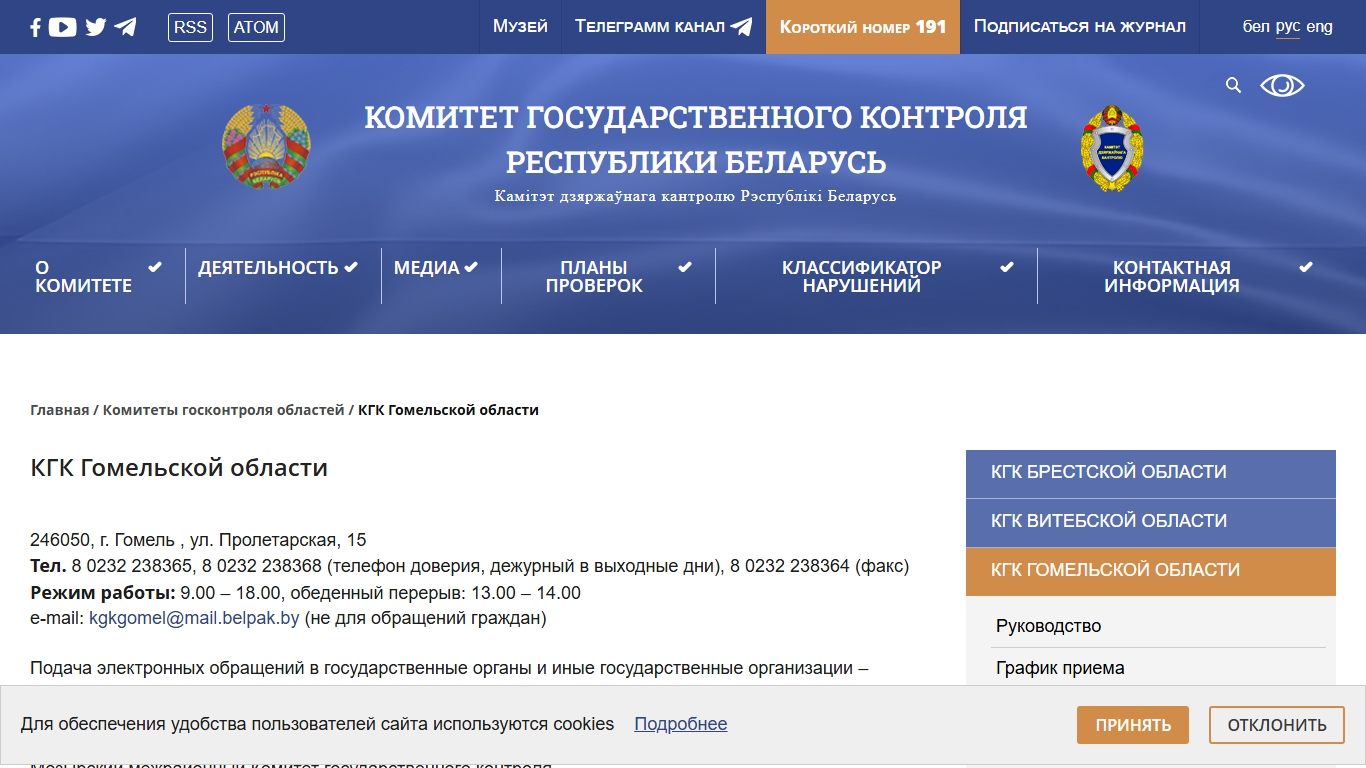Click the КГК Гомельской области page heading
Screen dimensions: 1366x768
click(x=179, y=468)
